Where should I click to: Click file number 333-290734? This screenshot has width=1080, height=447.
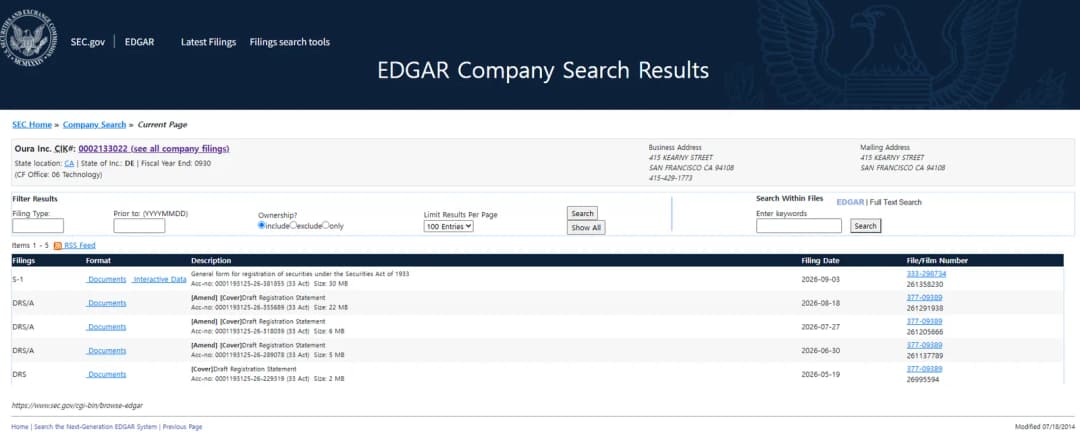pos(926,274)
